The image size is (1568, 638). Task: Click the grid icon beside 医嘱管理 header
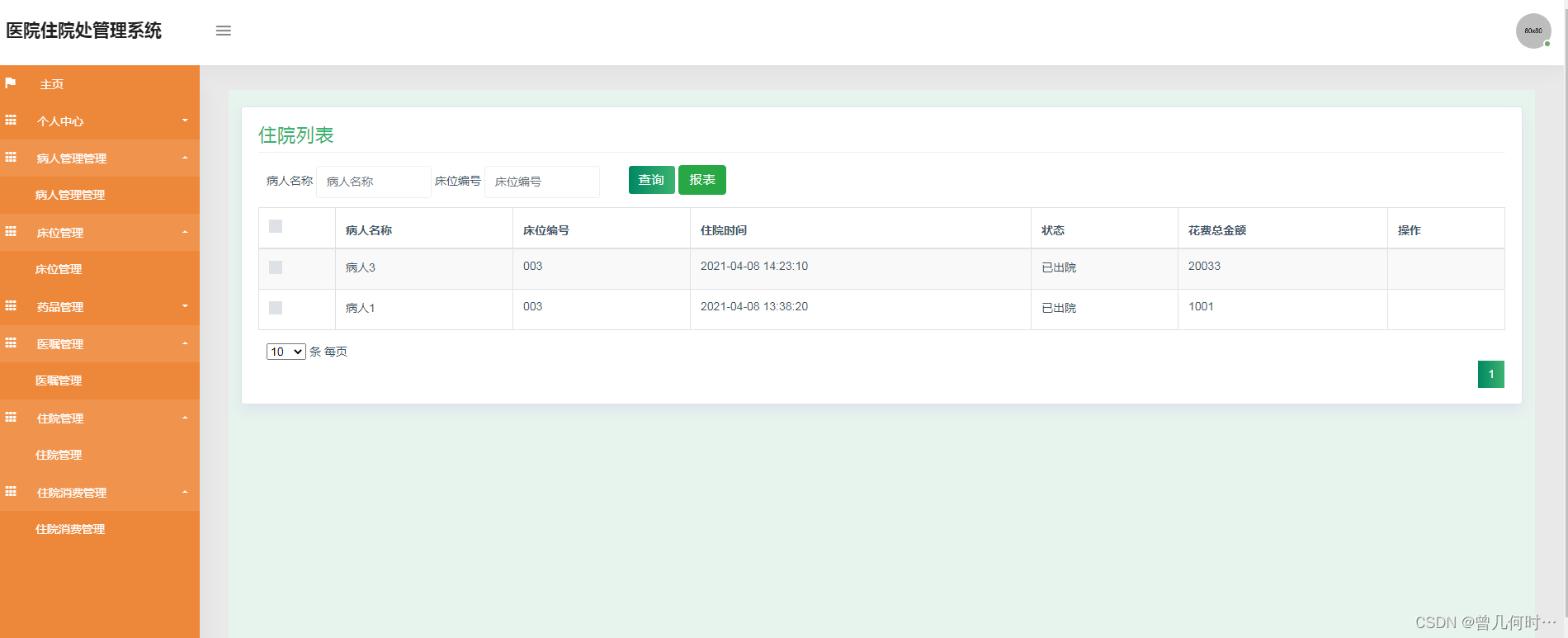point(11,343)
